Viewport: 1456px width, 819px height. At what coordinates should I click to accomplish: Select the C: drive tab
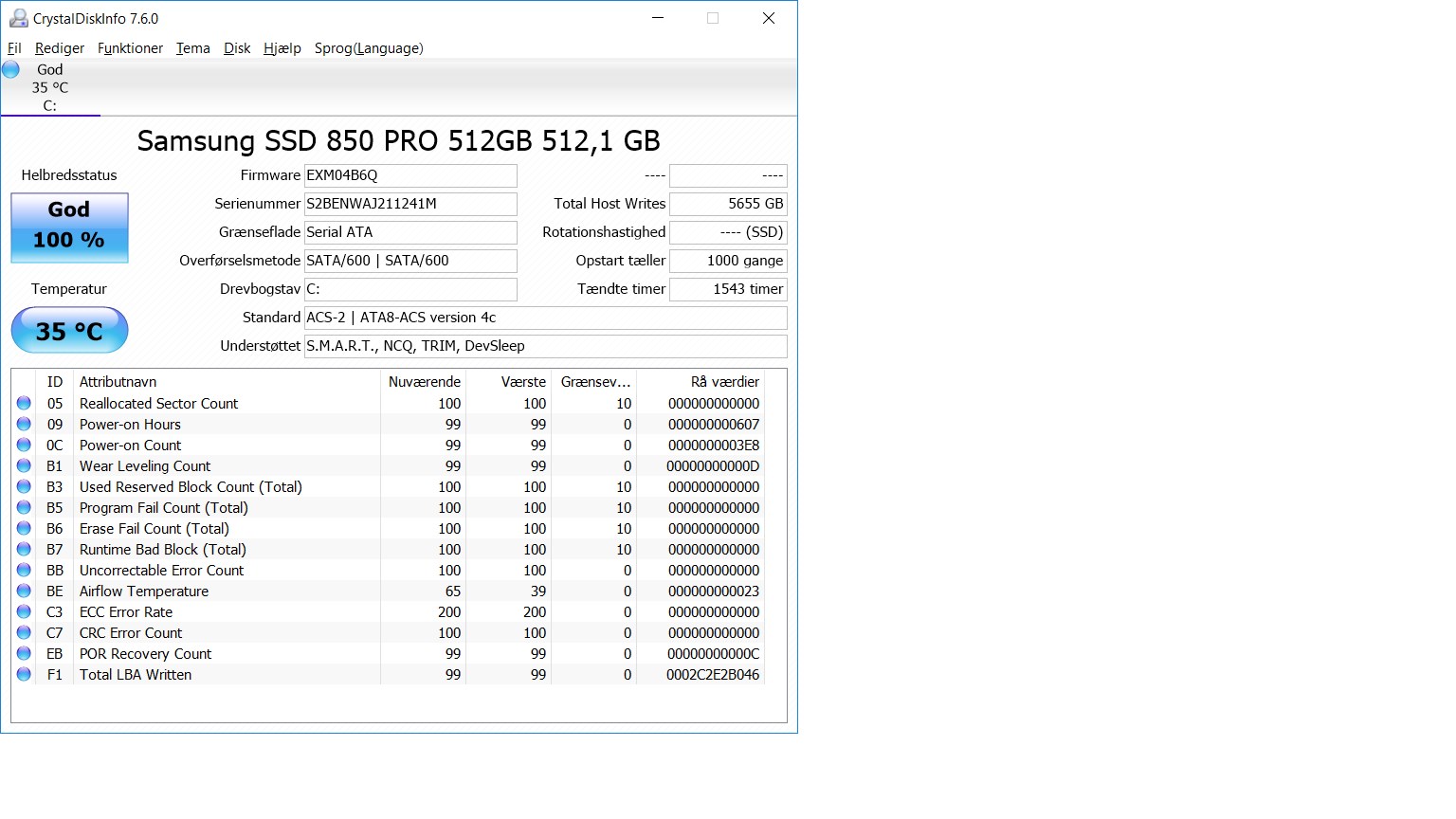coord(50,87)
